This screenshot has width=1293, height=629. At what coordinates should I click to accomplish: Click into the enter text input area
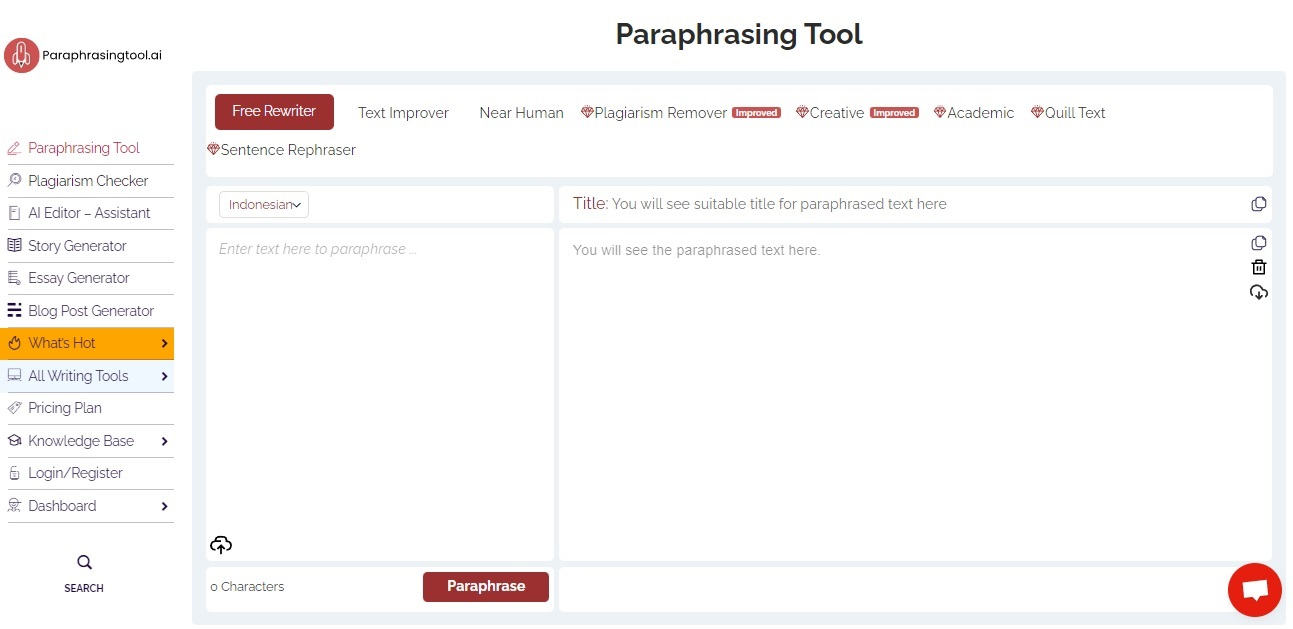(380, 394)
